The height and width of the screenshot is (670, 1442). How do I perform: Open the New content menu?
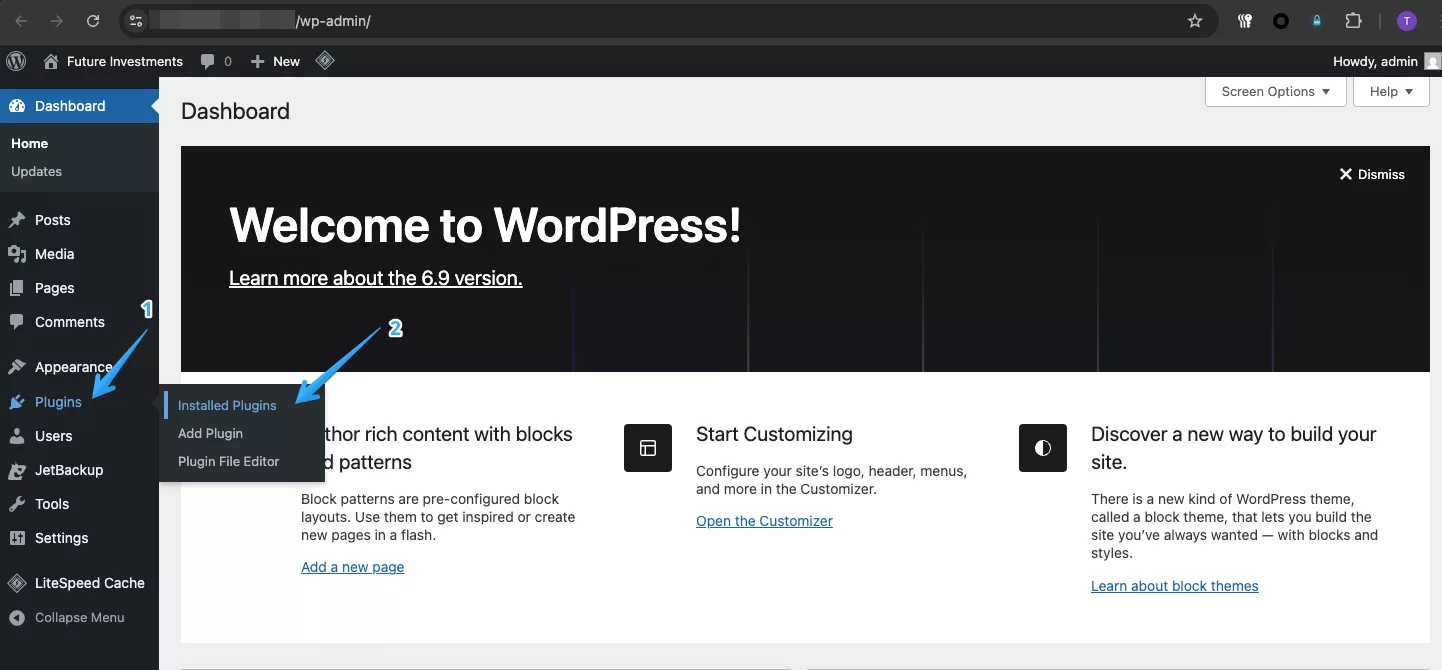pos(274,61)
